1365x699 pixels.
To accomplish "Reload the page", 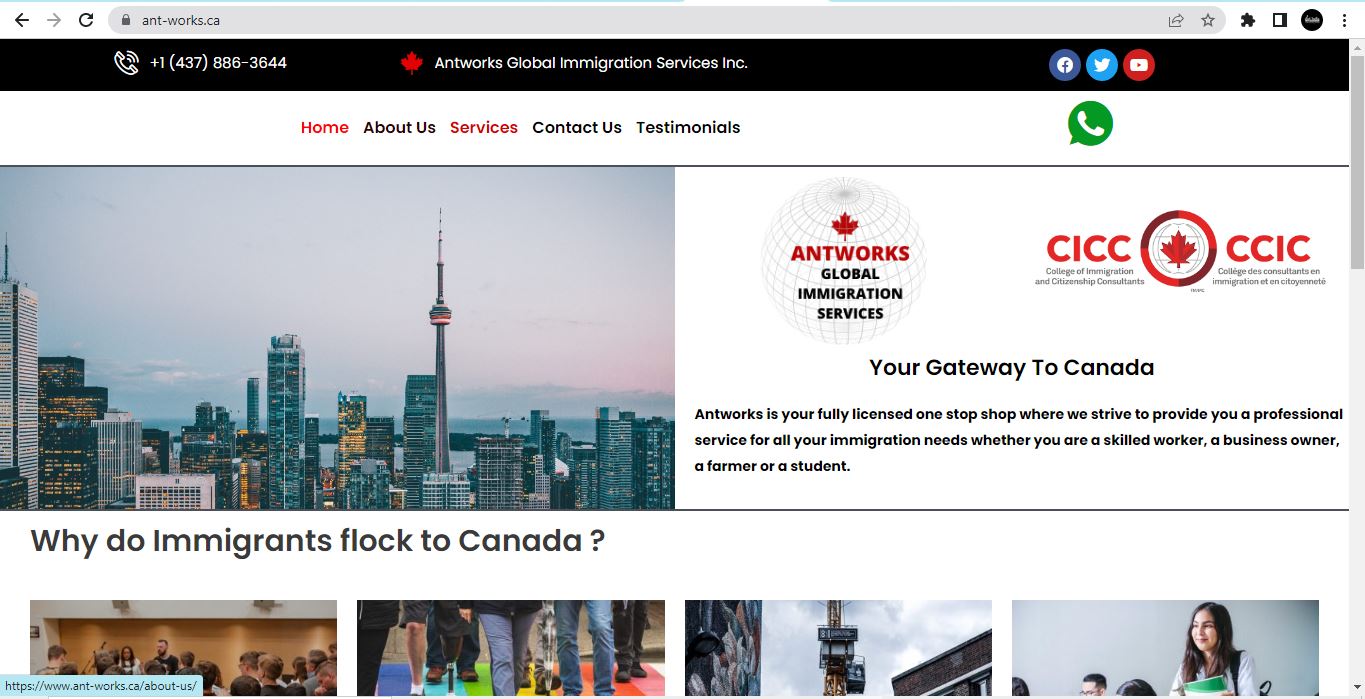I will click(x=86, y=20).
